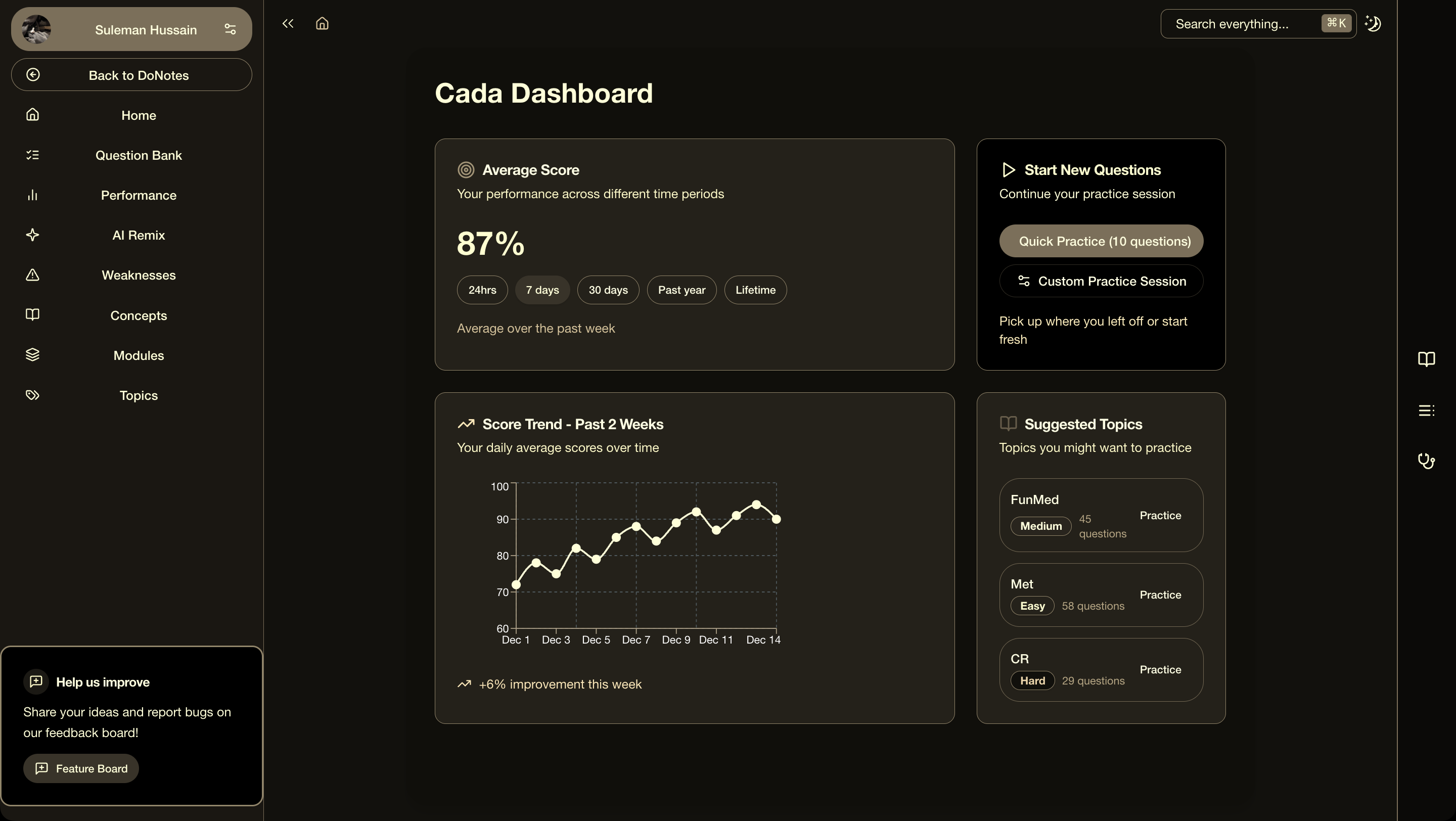
Task: Open a Custom Practice Session
Action: point(1101,282)
